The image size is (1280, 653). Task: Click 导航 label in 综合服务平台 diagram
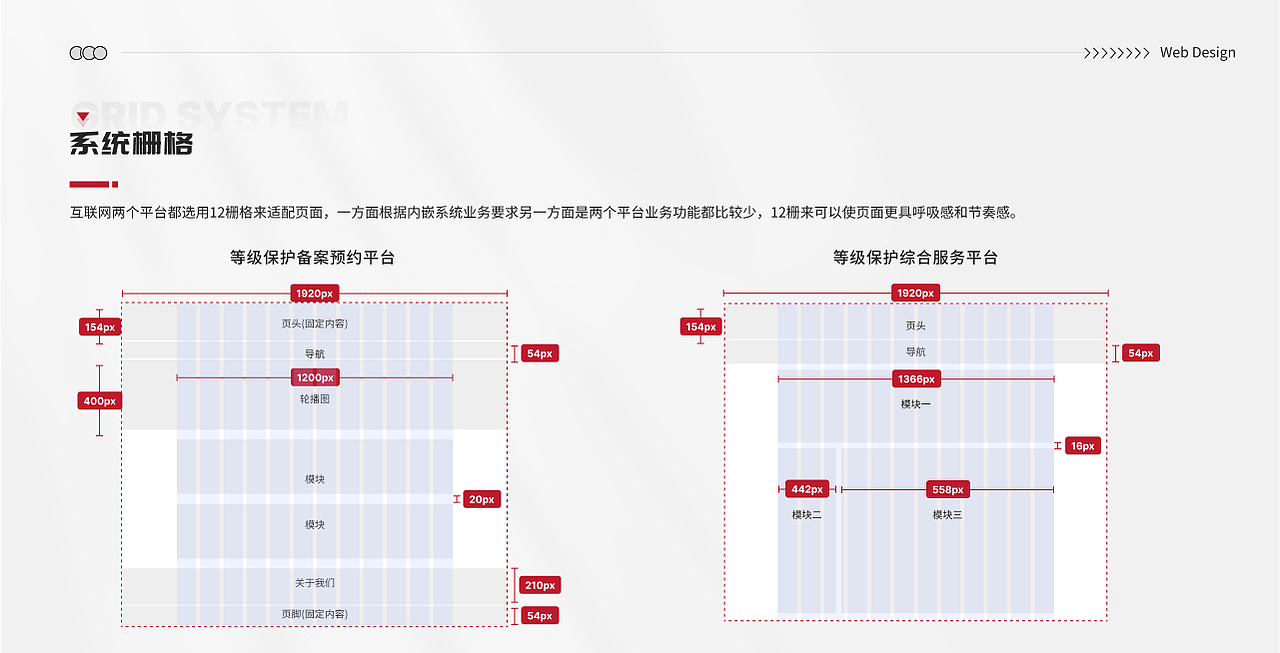click(916, 352)
